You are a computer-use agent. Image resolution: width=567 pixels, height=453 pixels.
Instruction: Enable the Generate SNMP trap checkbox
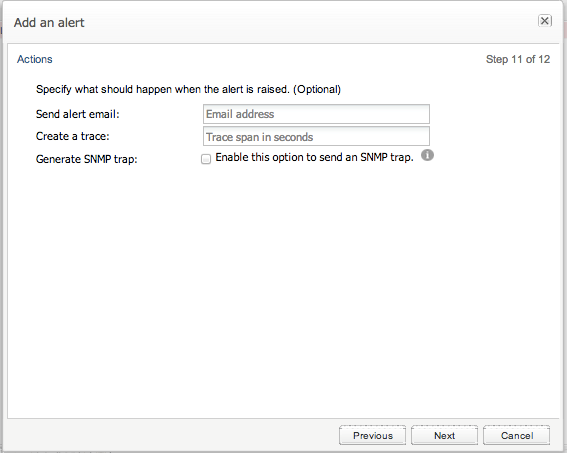[206, 159]
